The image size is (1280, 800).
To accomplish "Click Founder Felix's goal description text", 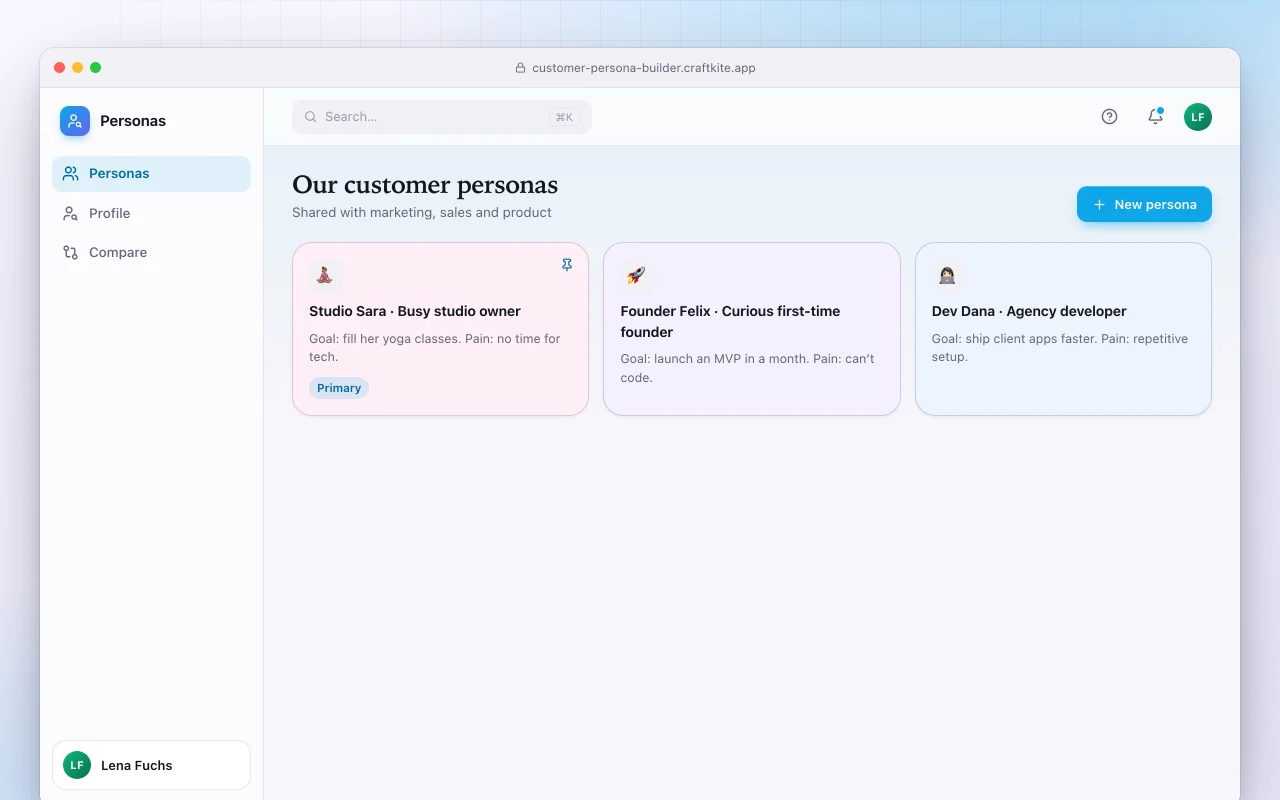I will pos(747,368).
